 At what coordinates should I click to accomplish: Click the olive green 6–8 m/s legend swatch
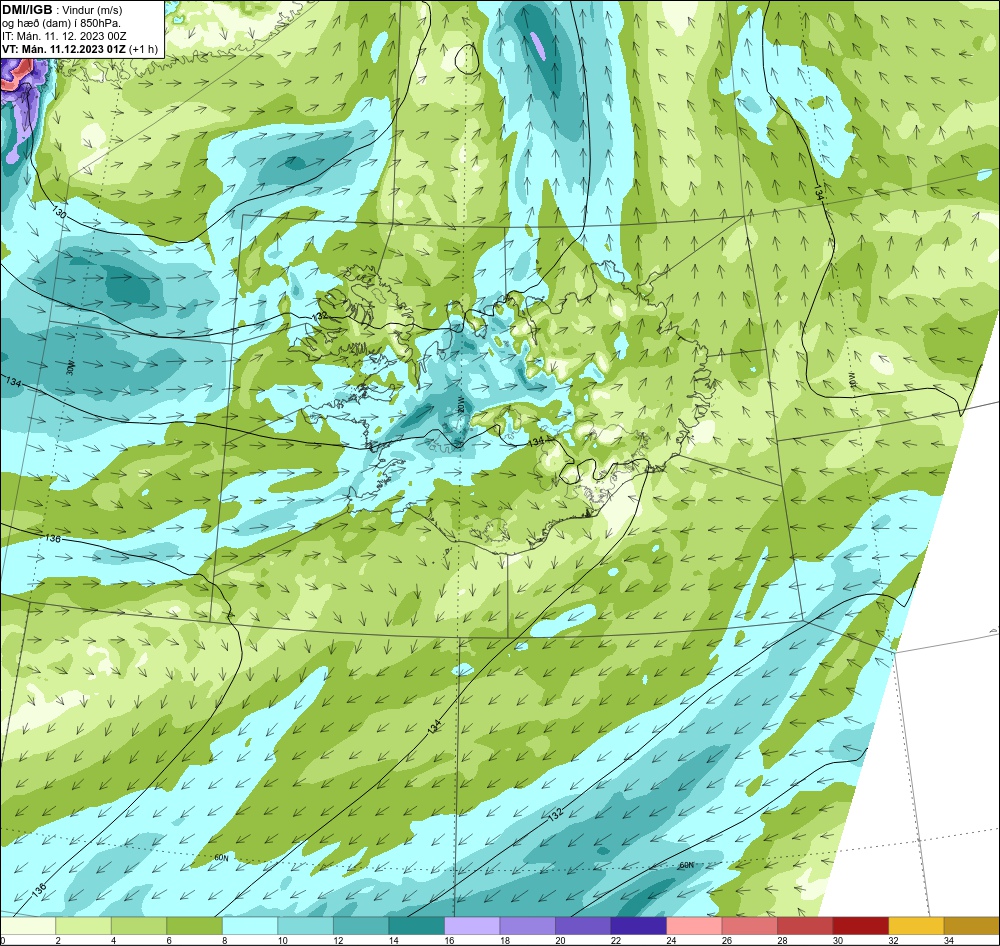(x=195, y=926)
